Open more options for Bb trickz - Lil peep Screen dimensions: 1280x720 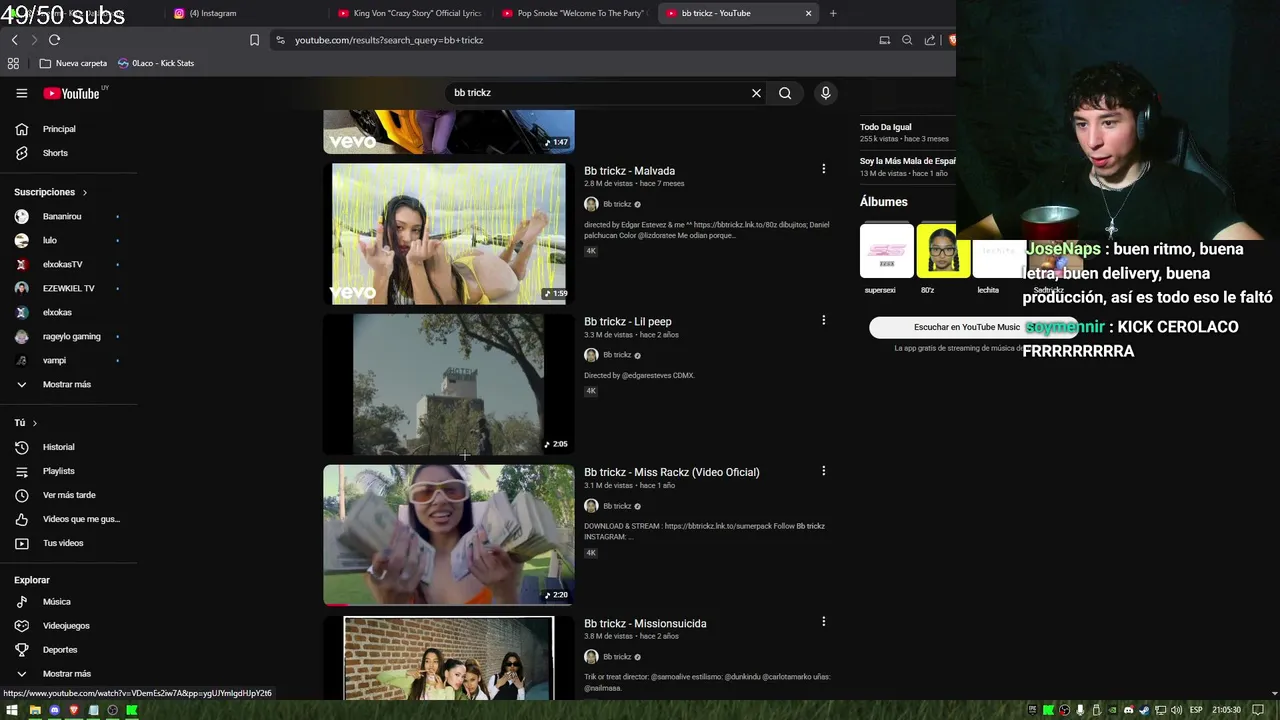click(823, 320)
